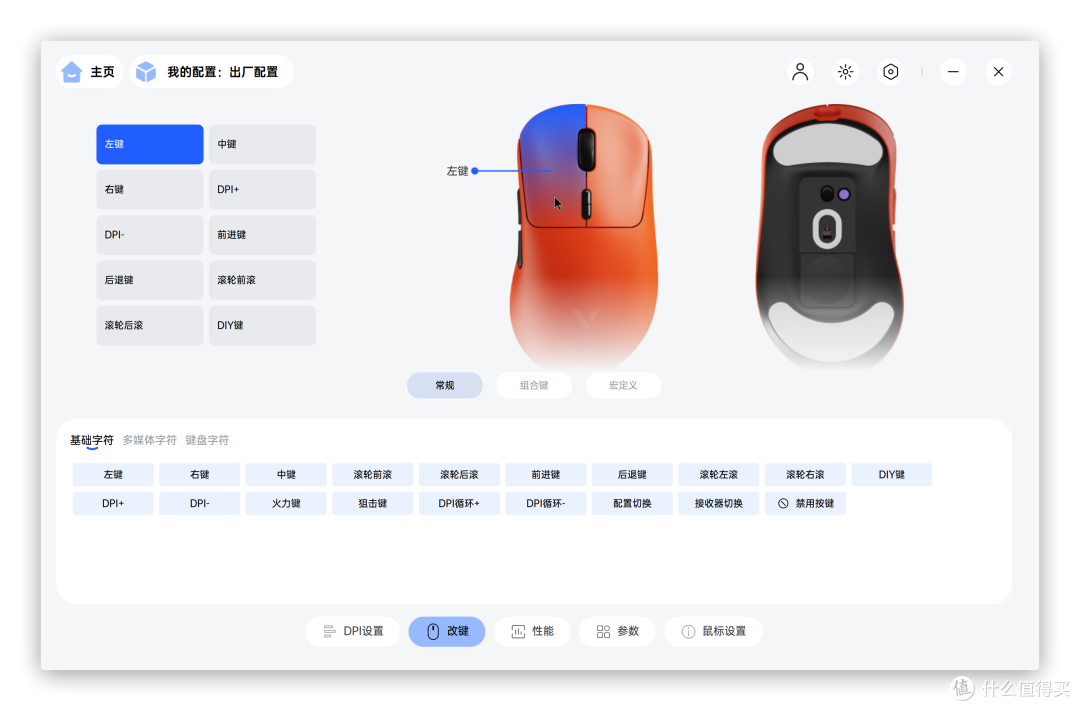
Task: Assign DPI+ from the basic characters
Action: tap(113, 504)
